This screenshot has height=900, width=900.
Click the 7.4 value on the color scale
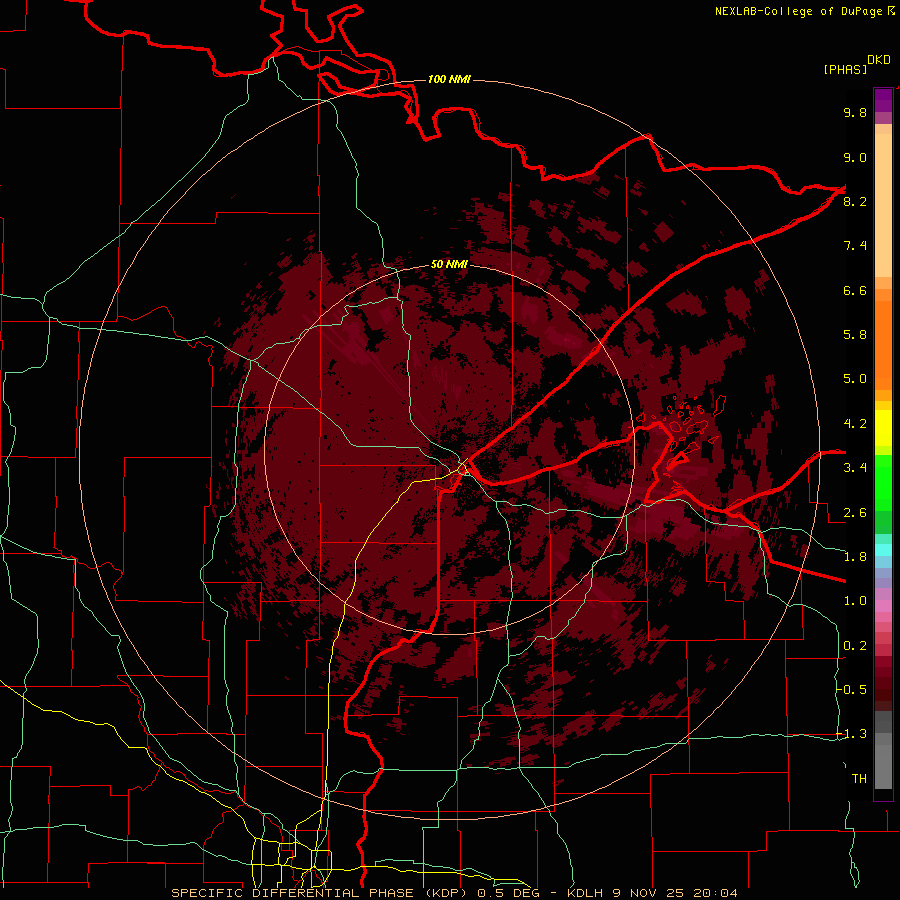(x=855, y=246)
